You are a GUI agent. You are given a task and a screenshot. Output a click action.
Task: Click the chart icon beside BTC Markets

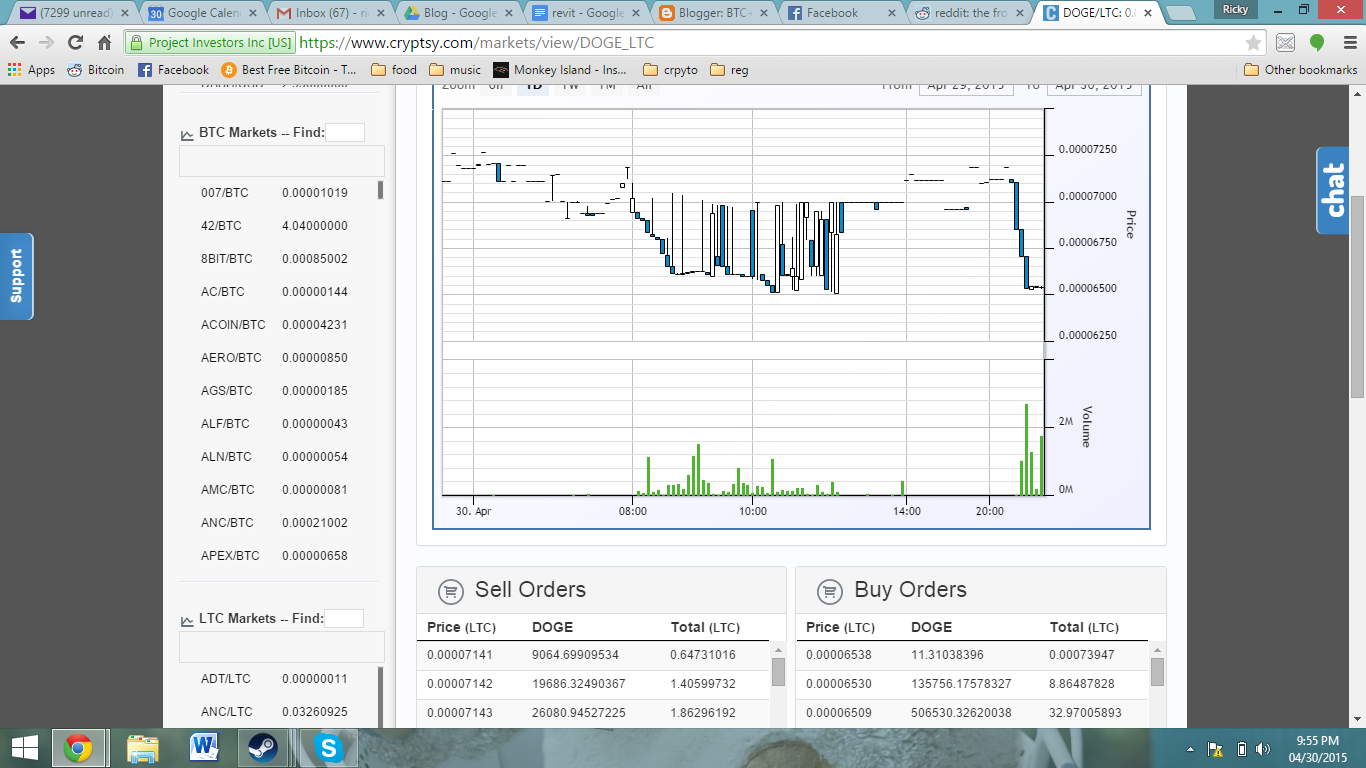(187, 134)
